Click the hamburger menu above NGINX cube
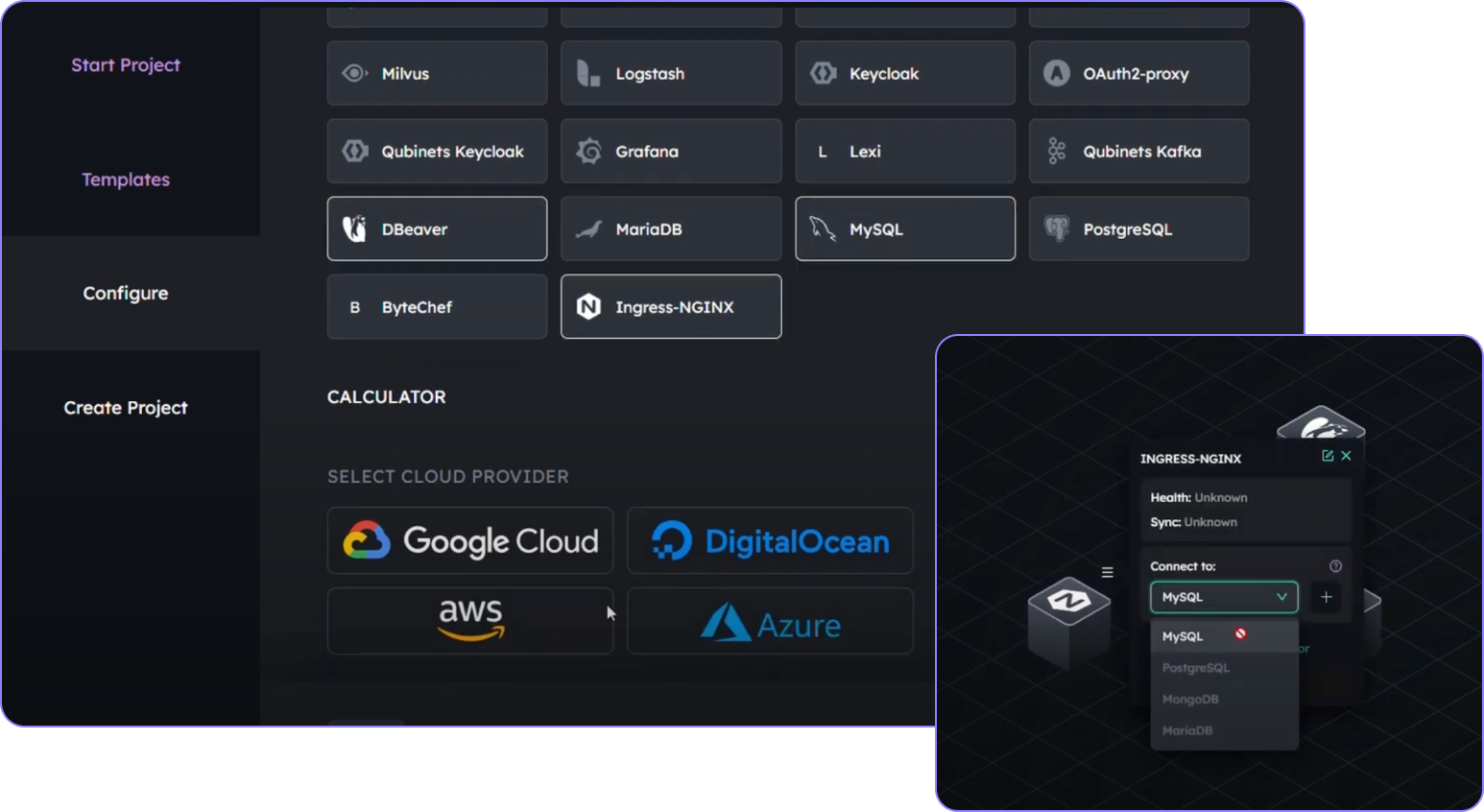 click(1107, 572)
